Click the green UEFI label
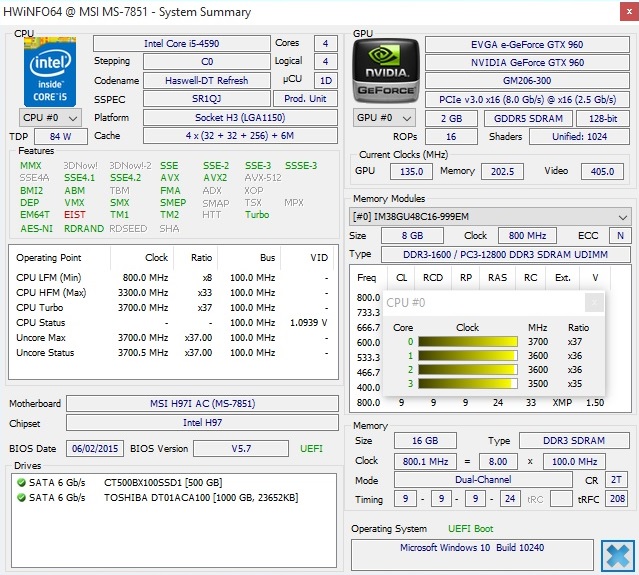Screen dimensions: 639x575 click(311, 449)
